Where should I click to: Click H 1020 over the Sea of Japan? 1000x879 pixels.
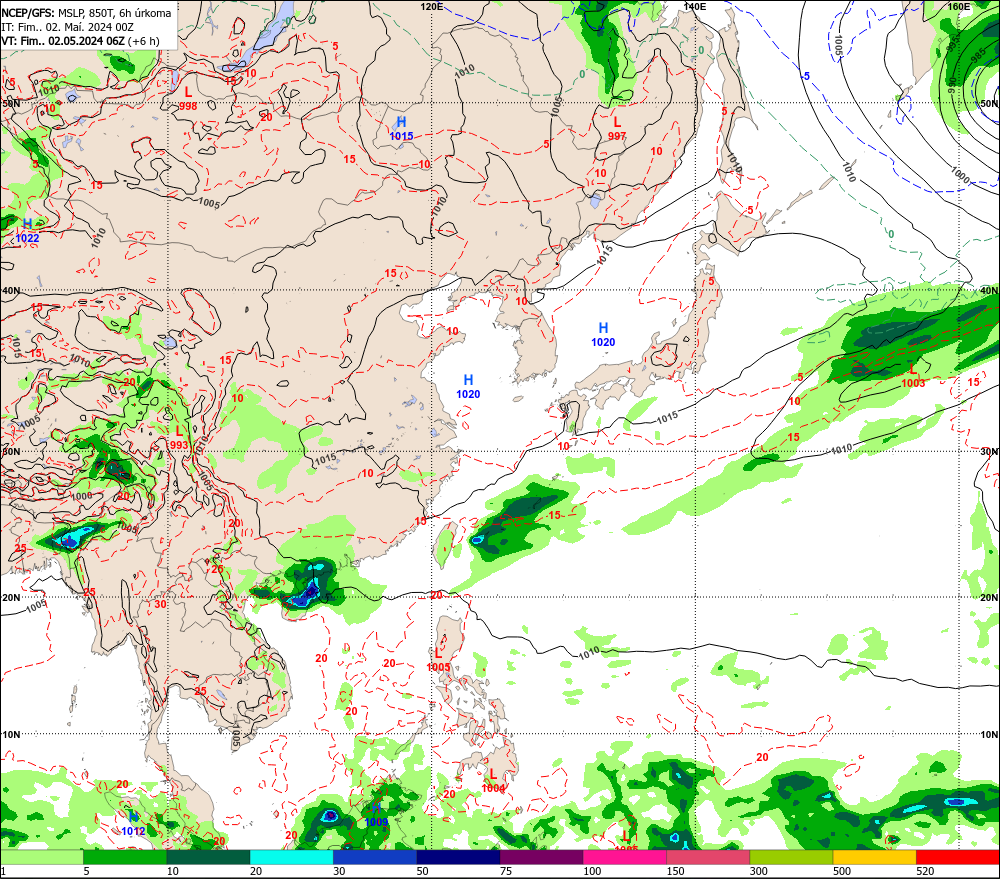pyautogui.click(x=603, y=335)
